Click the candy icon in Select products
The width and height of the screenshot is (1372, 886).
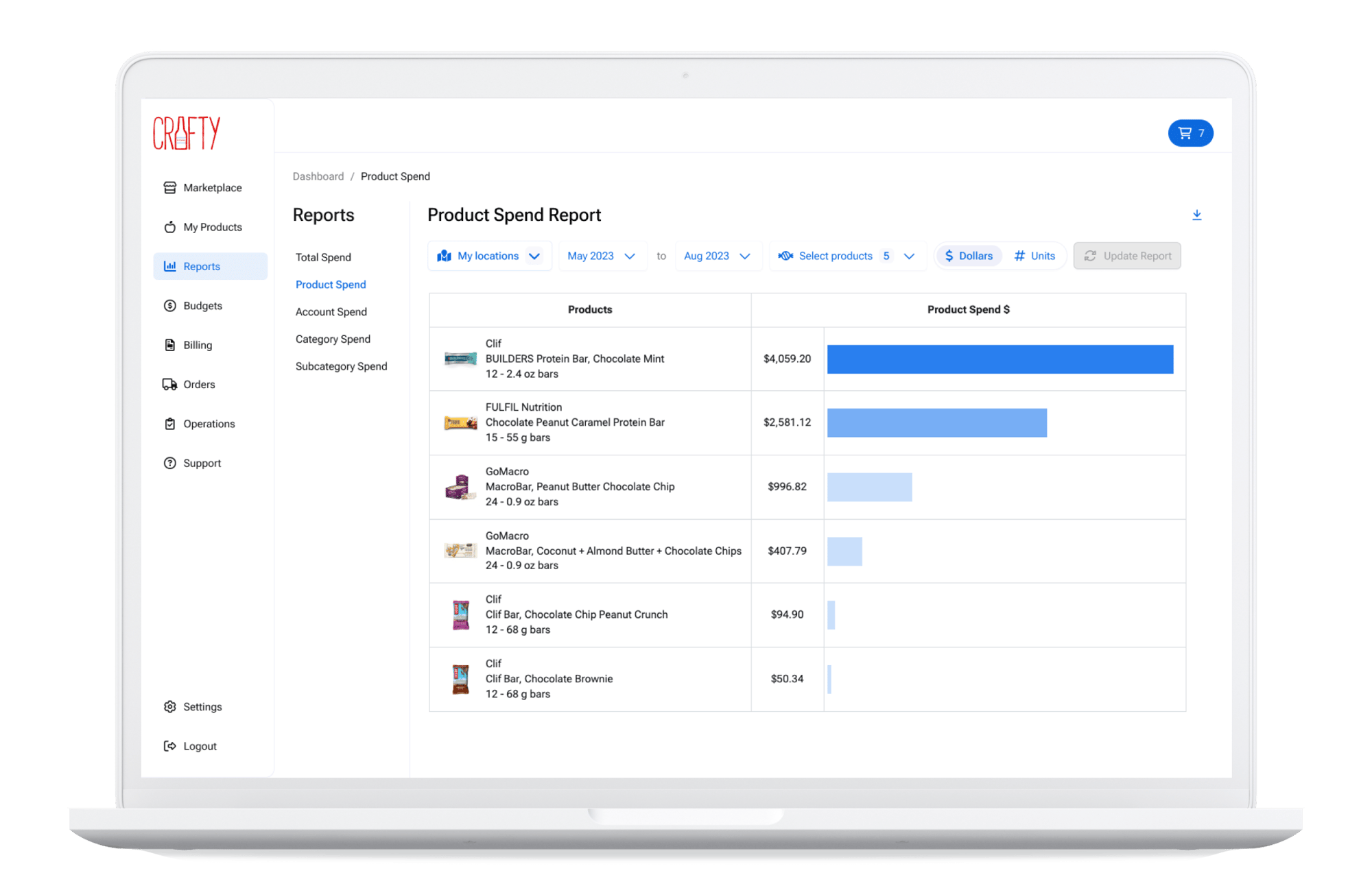tap(785, 256)
